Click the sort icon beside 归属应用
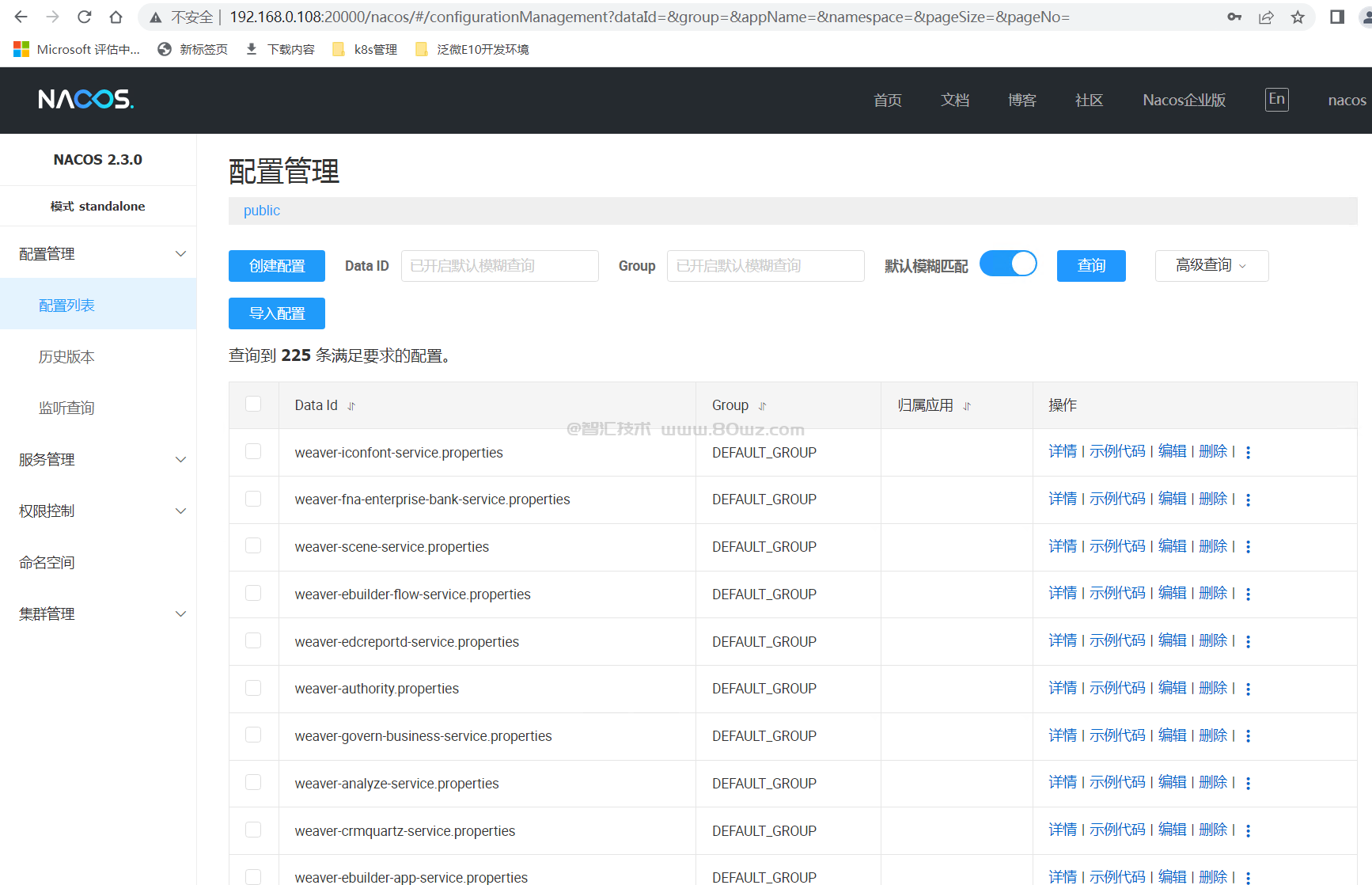The height and width of the screenshot is (885, 1372). click(966, 406)
